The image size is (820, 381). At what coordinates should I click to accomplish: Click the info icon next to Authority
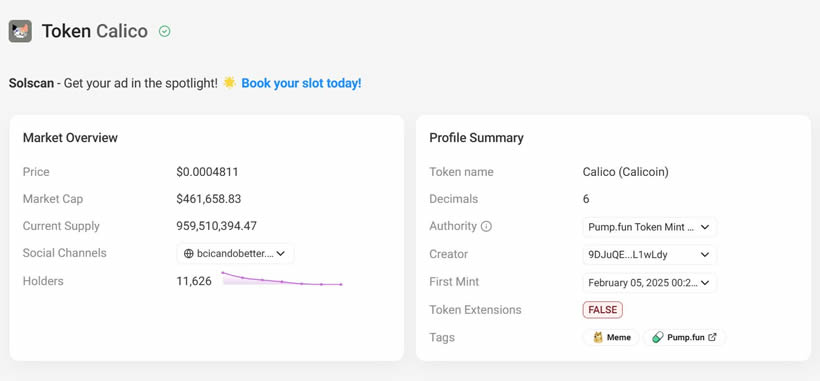[x=486, y=226]
